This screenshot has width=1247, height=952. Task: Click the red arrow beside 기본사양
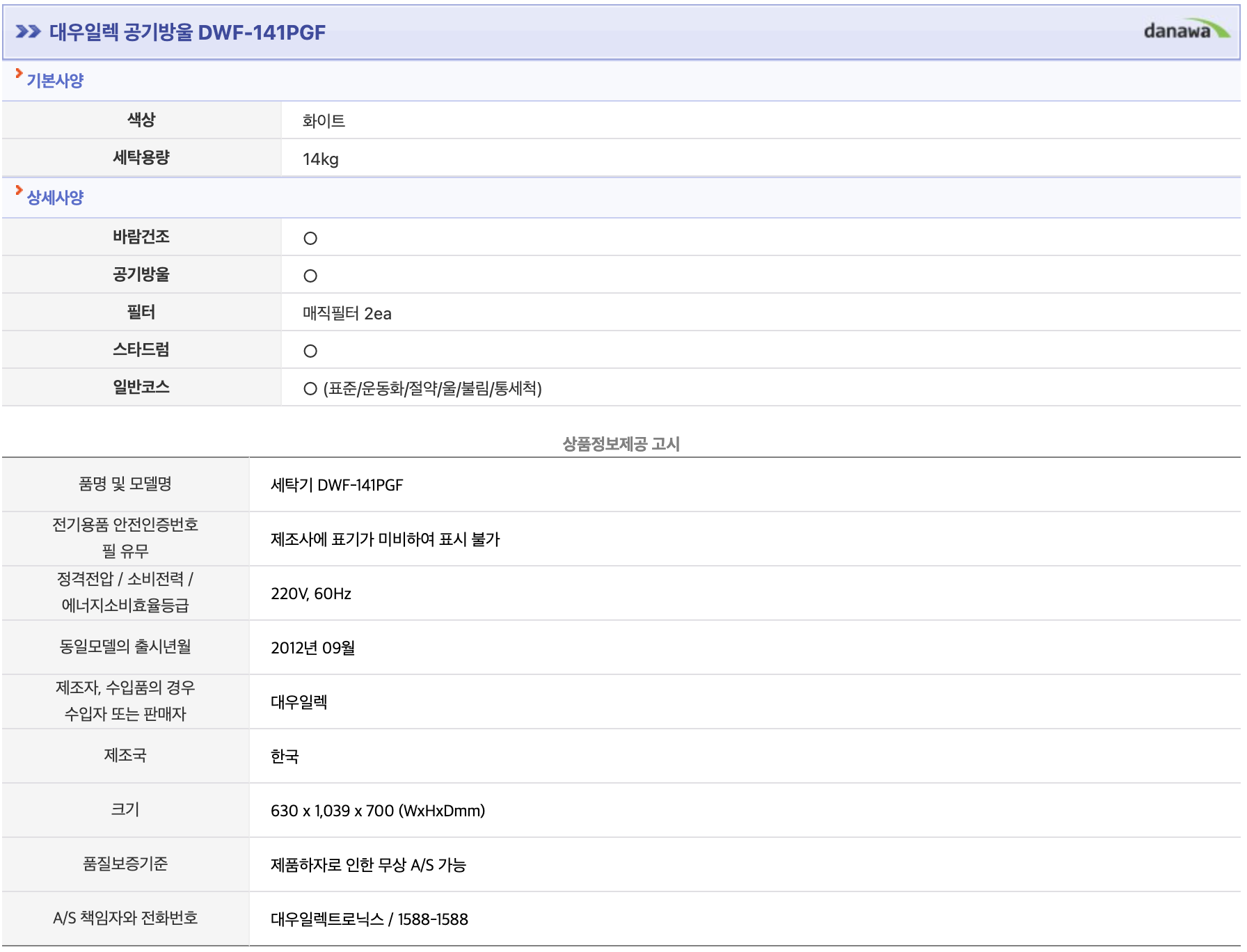pyautogui.click(x=19, y=73)
